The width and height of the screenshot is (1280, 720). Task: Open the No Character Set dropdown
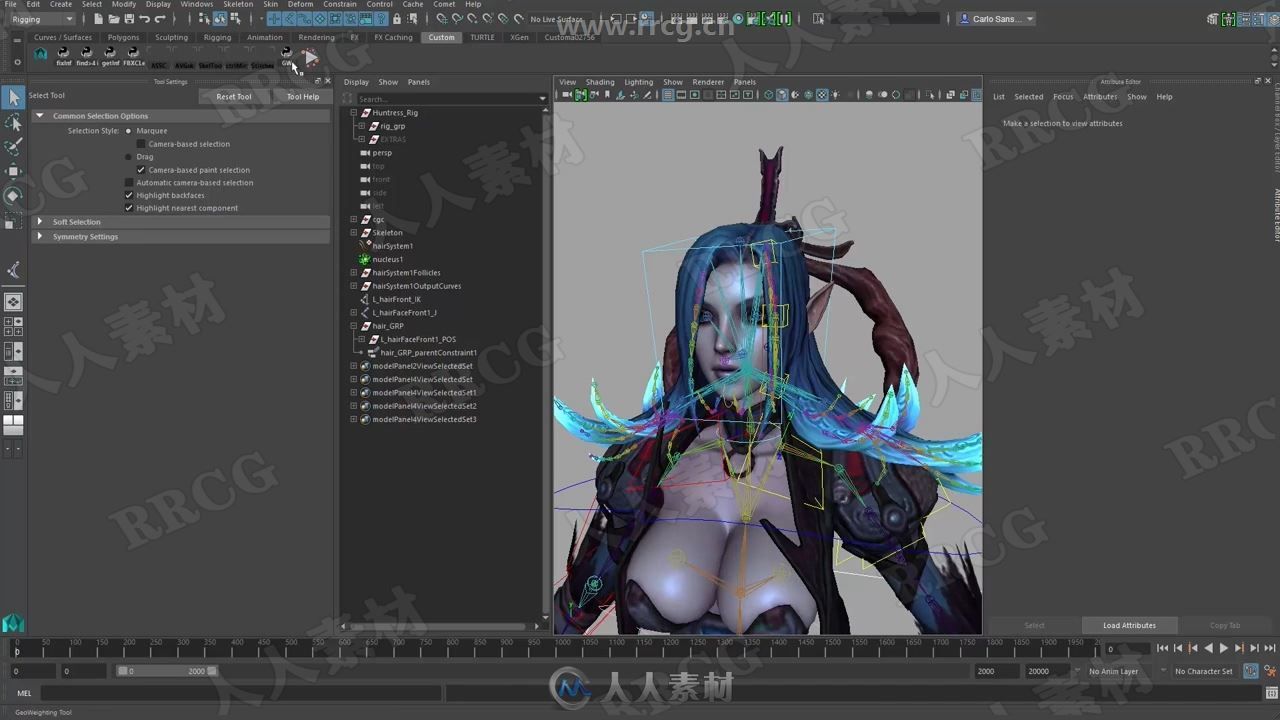click(1204, 671)
